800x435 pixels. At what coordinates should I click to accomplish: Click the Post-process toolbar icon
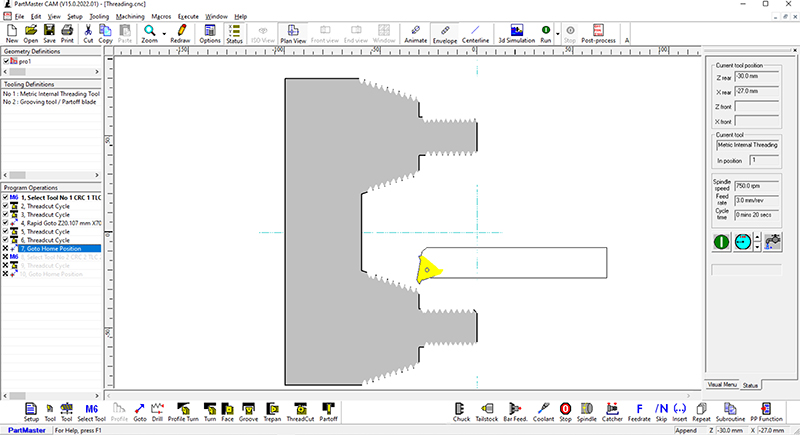(599, 35)
